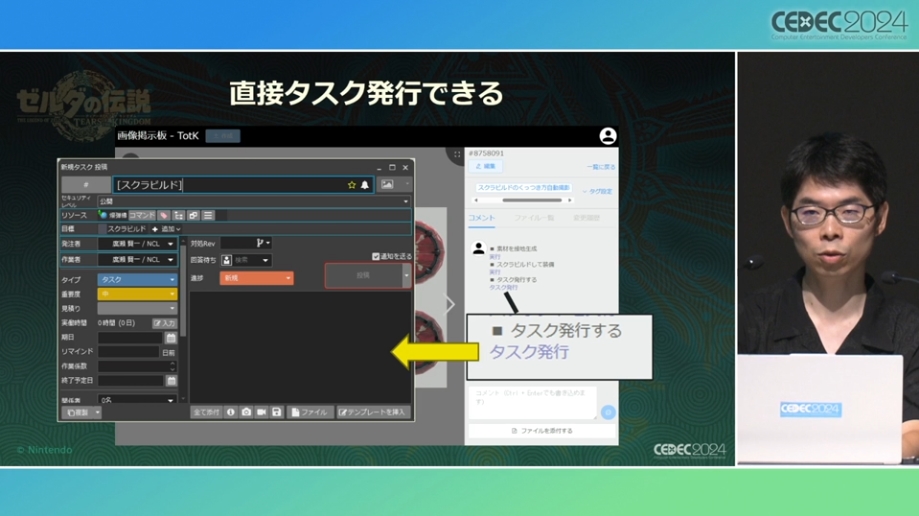Click the 投稿 submit button
The image size is (919, 516).
[x=363, y=276]
